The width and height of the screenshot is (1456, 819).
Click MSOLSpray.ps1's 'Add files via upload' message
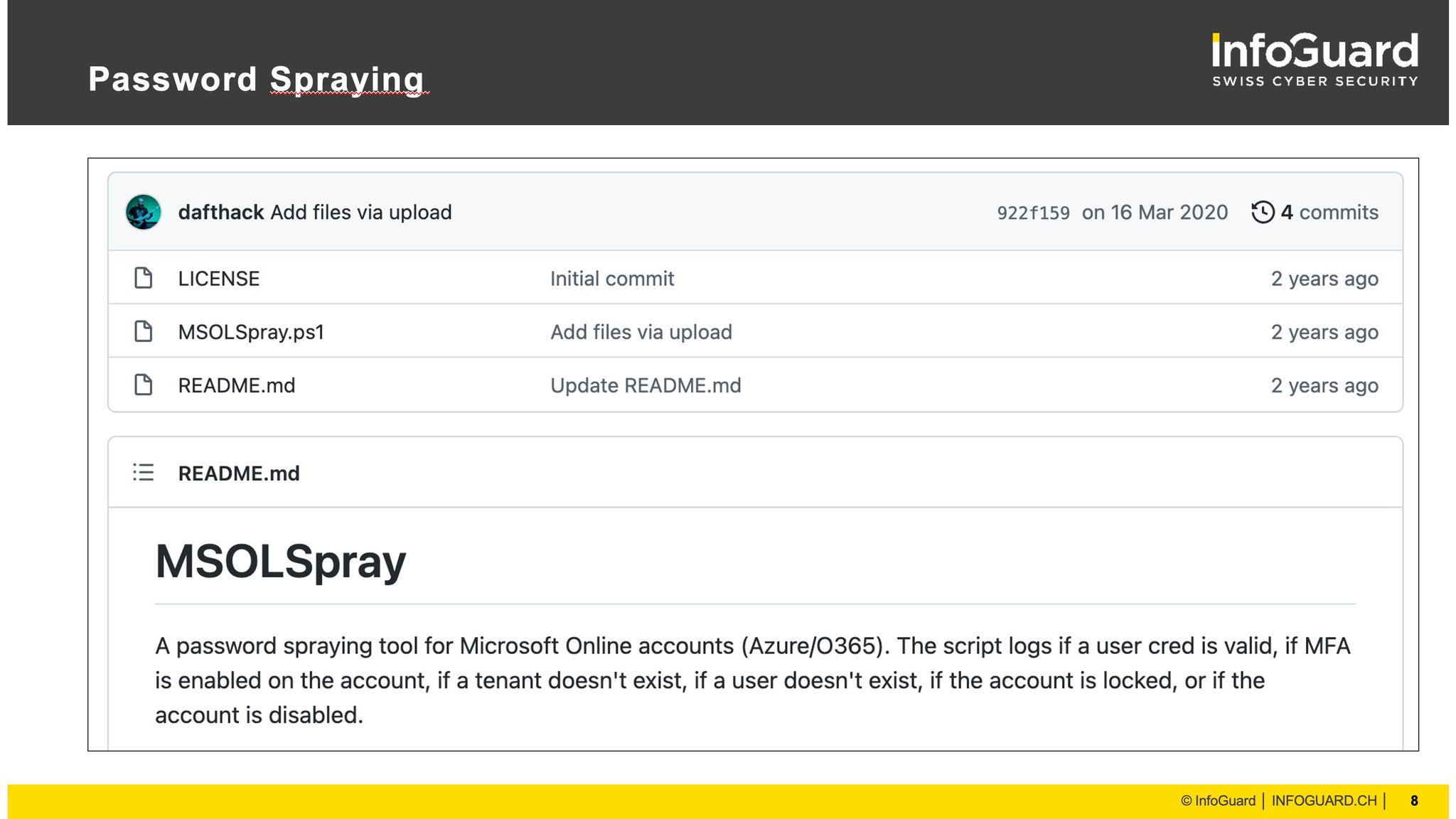tap(641, 332)
